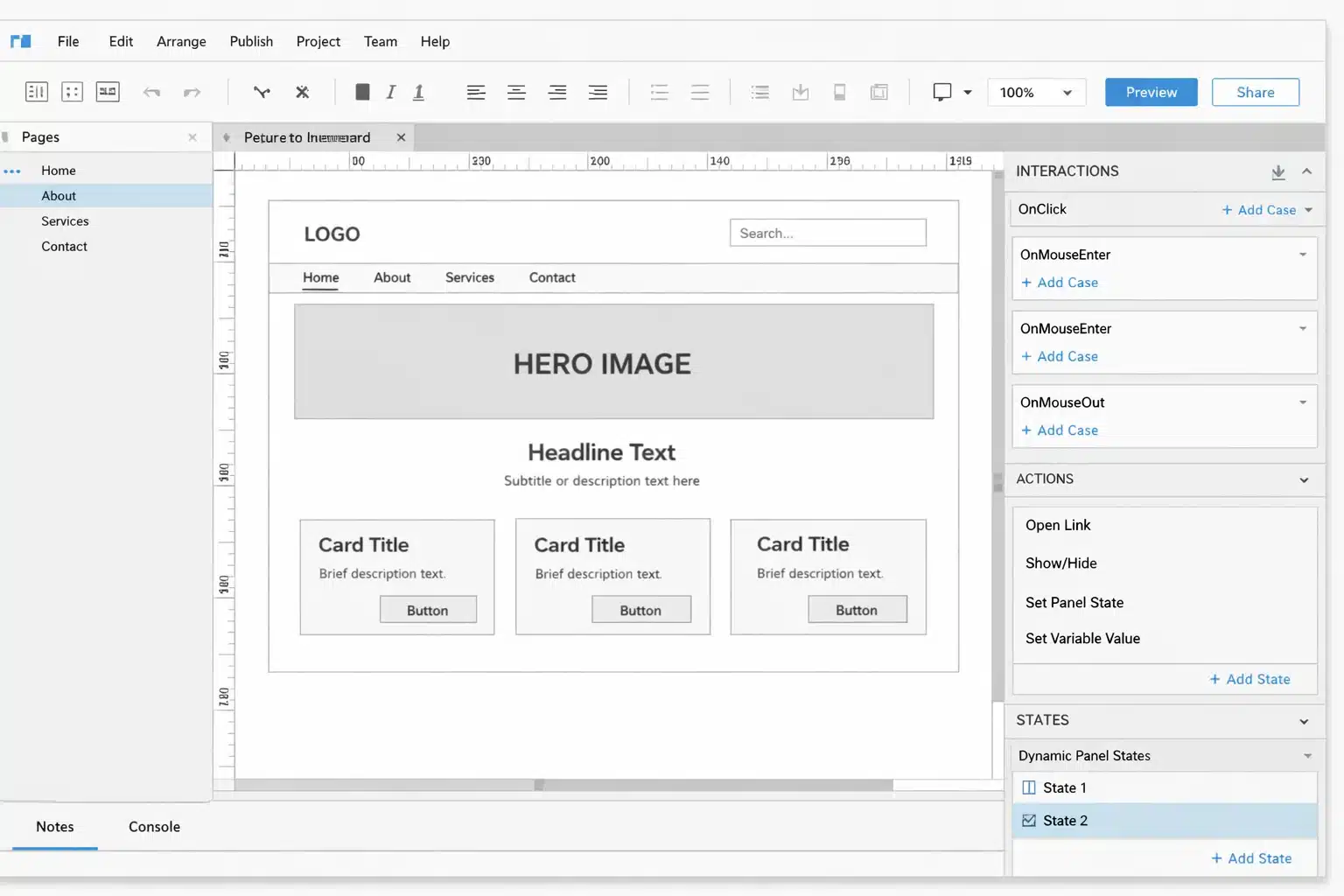Click the Undo arrow icon
Screen dimensions: 1344x896
152,92
